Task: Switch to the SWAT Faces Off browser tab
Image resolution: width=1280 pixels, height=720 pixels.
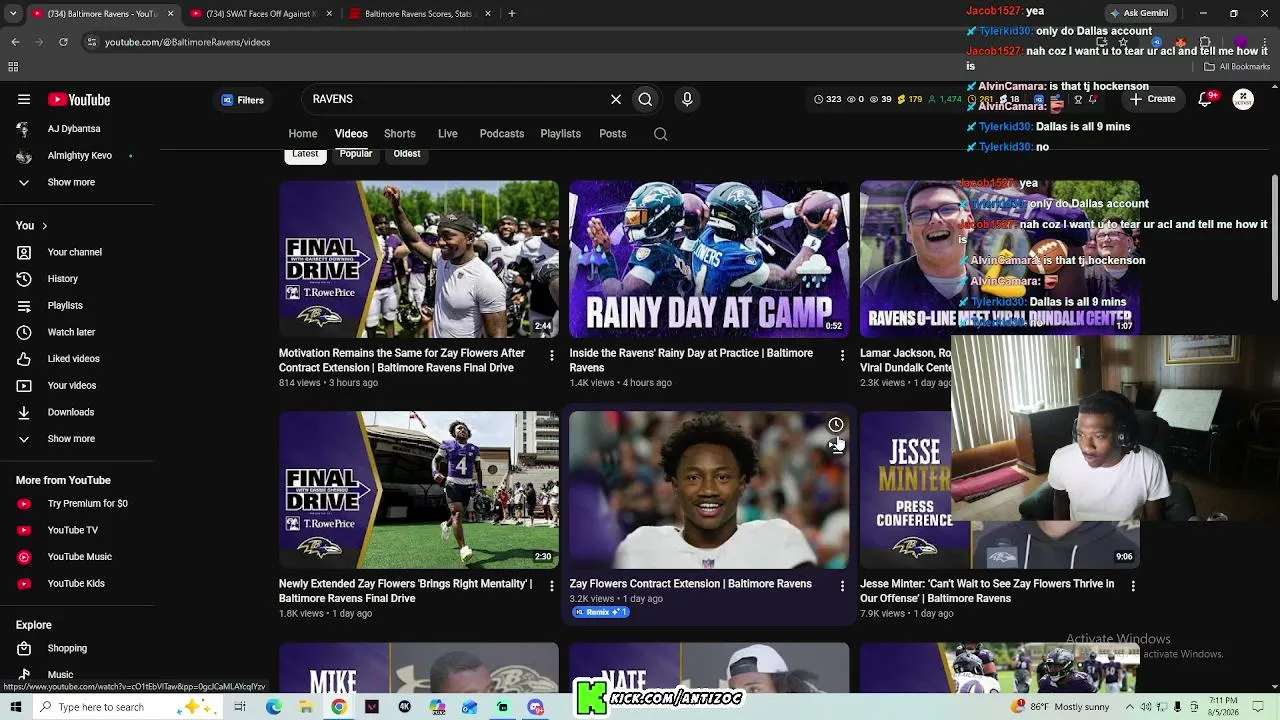Action: [x=262, y=14]
